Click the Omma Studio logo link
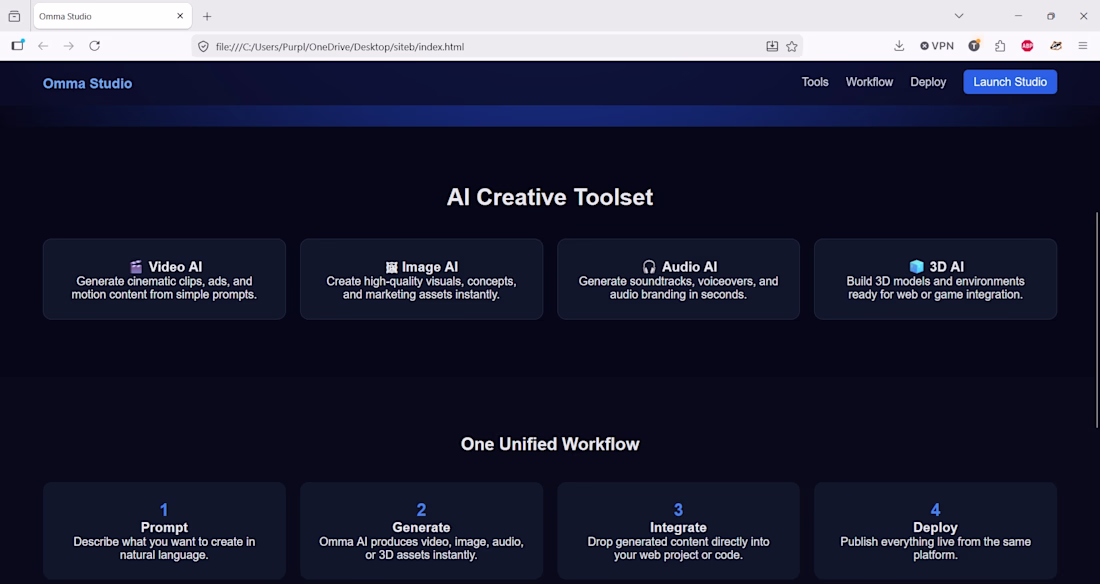This screenshot has width=1100, height=584. [x=88, y=84]
